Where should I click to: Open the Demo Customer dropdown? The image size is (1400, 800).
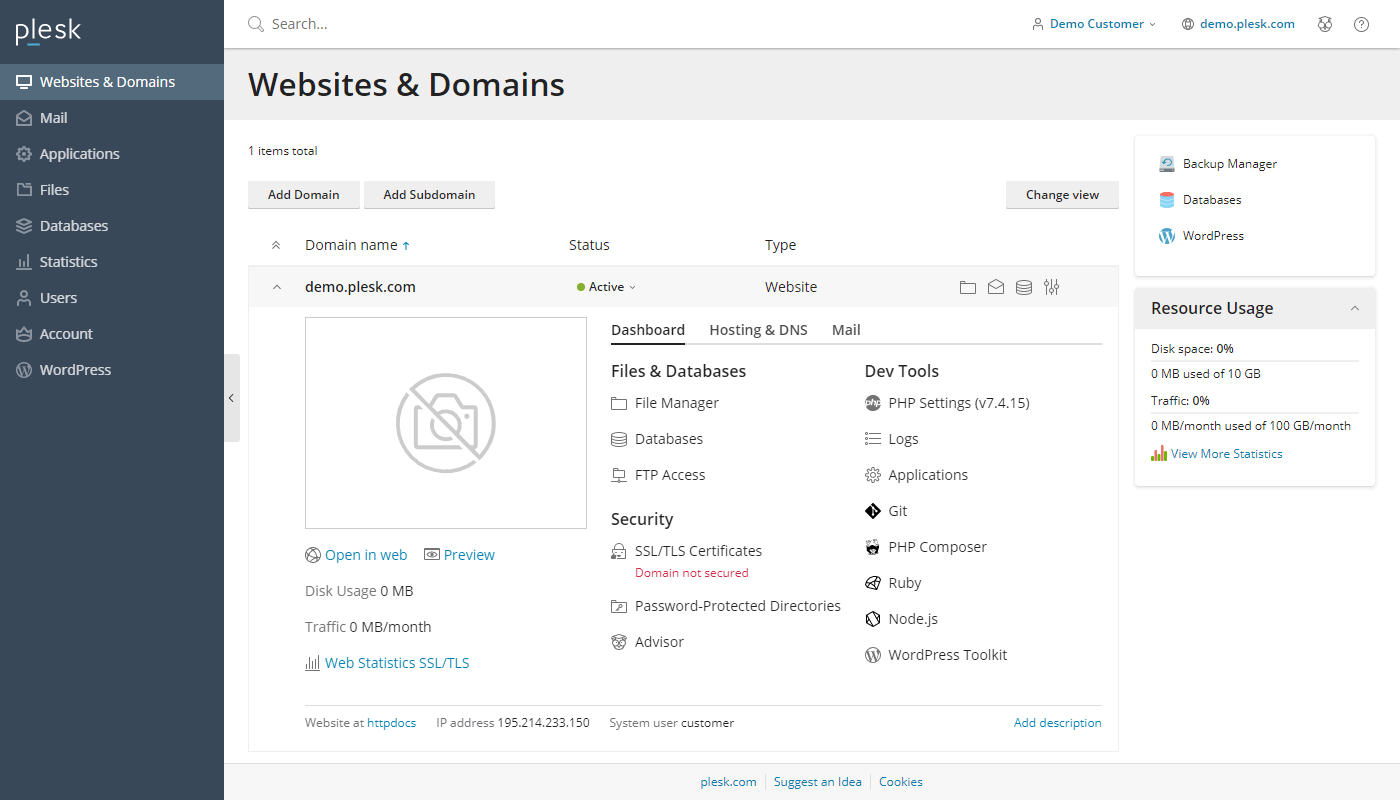click(x=1094, y=24)
